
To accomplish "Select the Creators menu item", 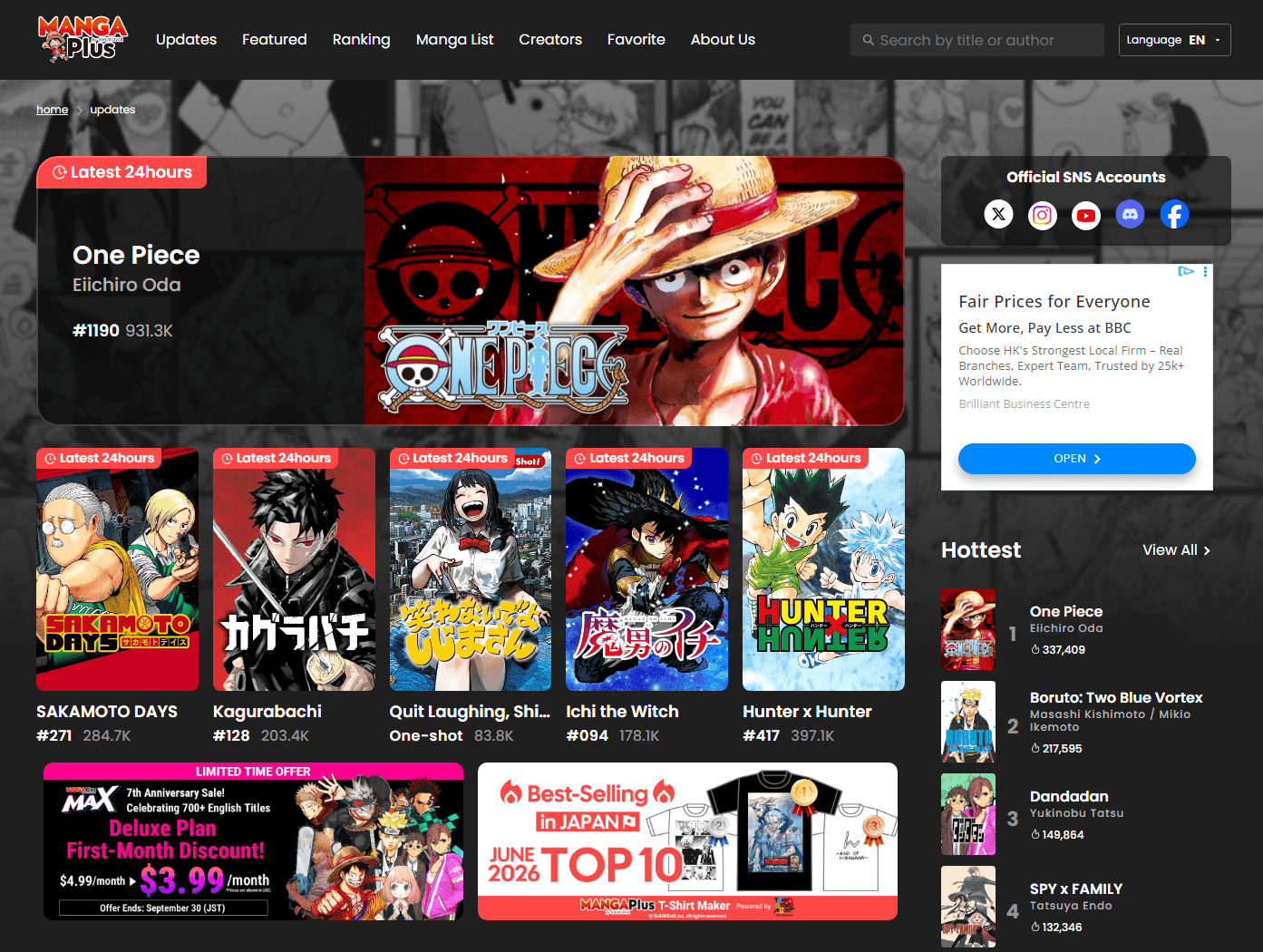I will pos(550,40).
